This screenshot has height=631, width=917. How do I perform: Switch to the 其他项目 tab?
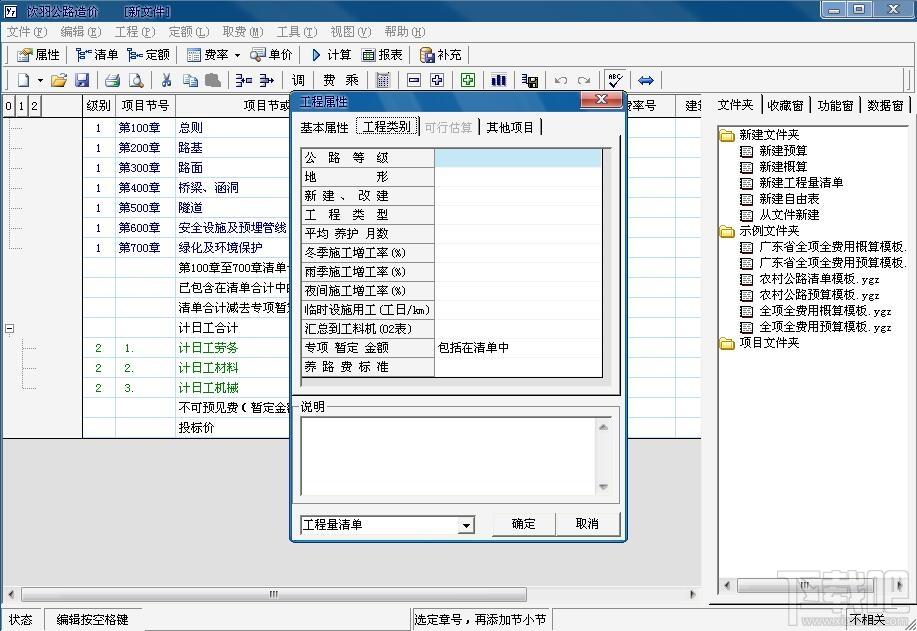point(510,127)
